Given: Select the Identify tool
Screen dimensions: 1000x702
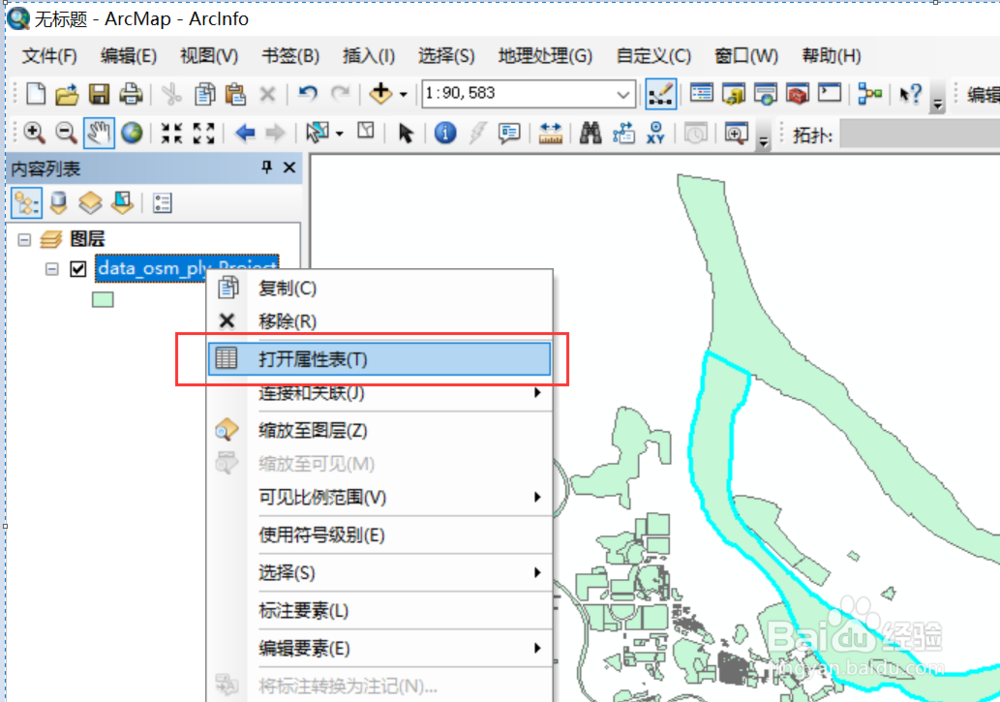Looking at the screenshot, I should point(445,133).
